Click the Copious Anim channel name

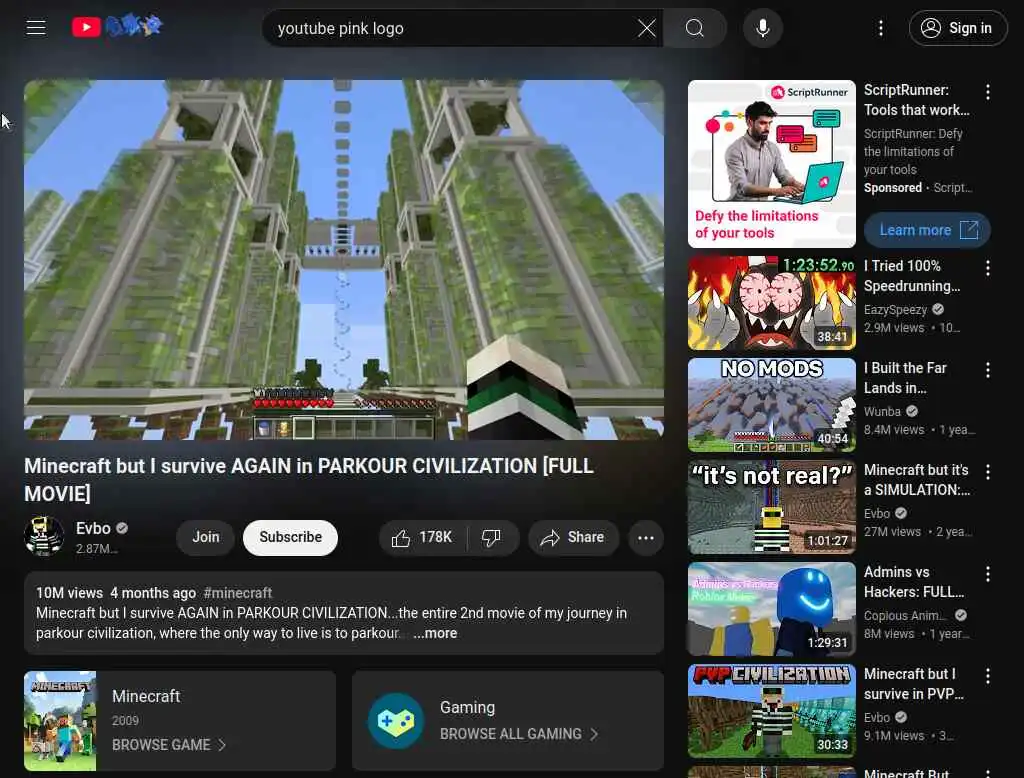pos(904,615)
